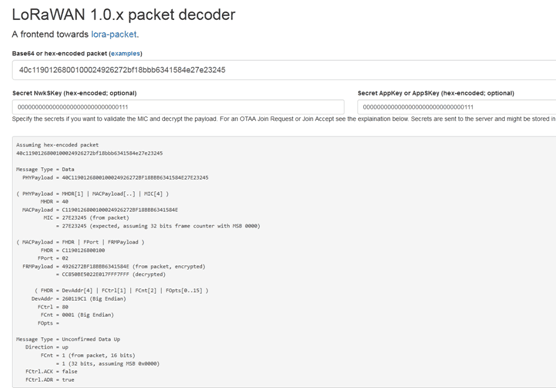Click the Specify the secrets help text
The height and width of the screenshot is (390, 558).
coord(284,119)
